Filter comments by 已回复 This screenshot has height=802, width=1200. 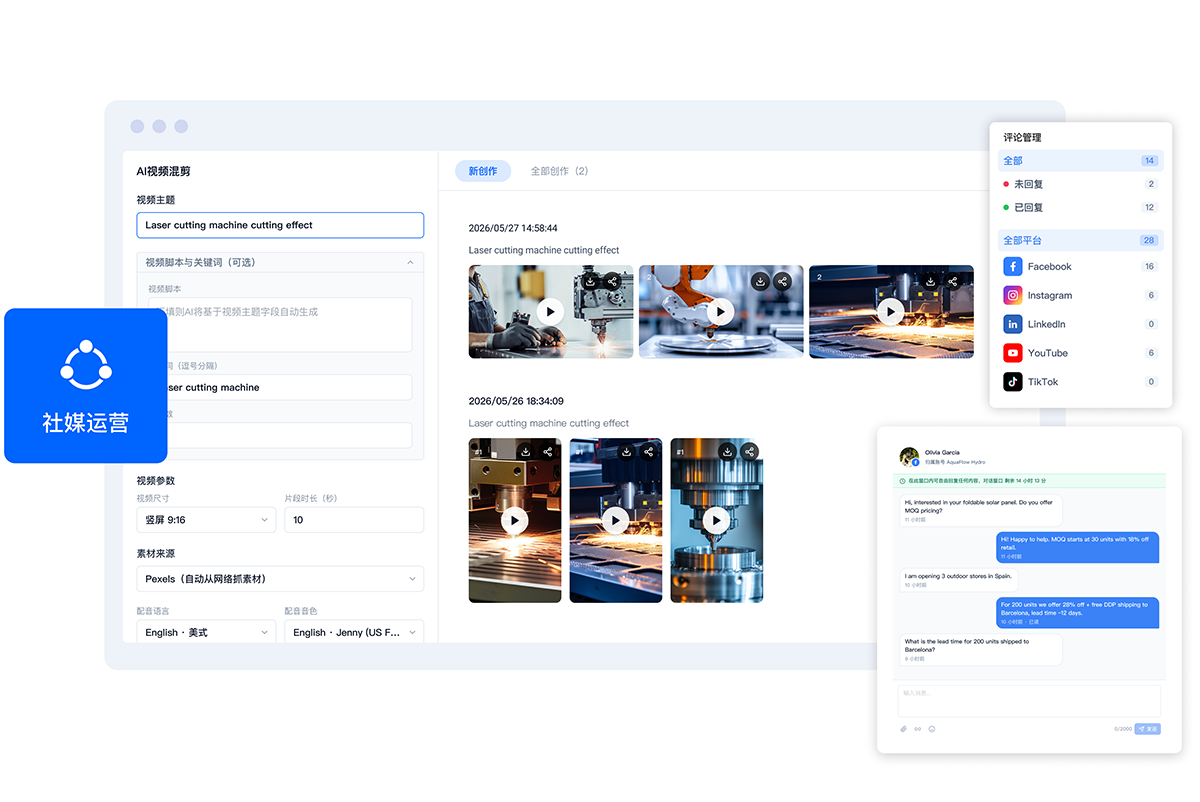pos(1081,207)
